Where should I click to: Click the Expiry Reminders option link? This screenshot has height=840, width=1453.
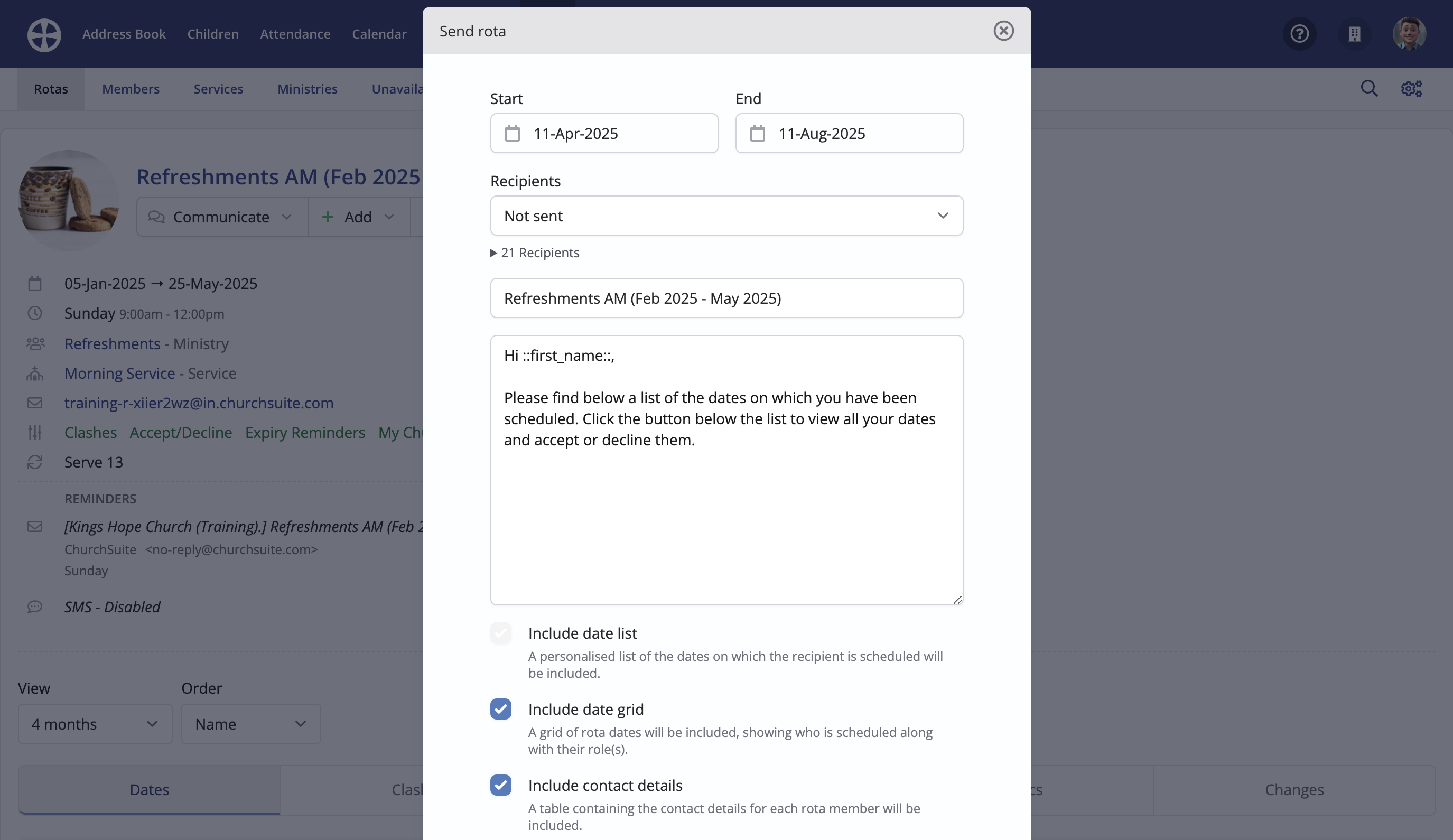pyautogui.click(x=305, y=432)
